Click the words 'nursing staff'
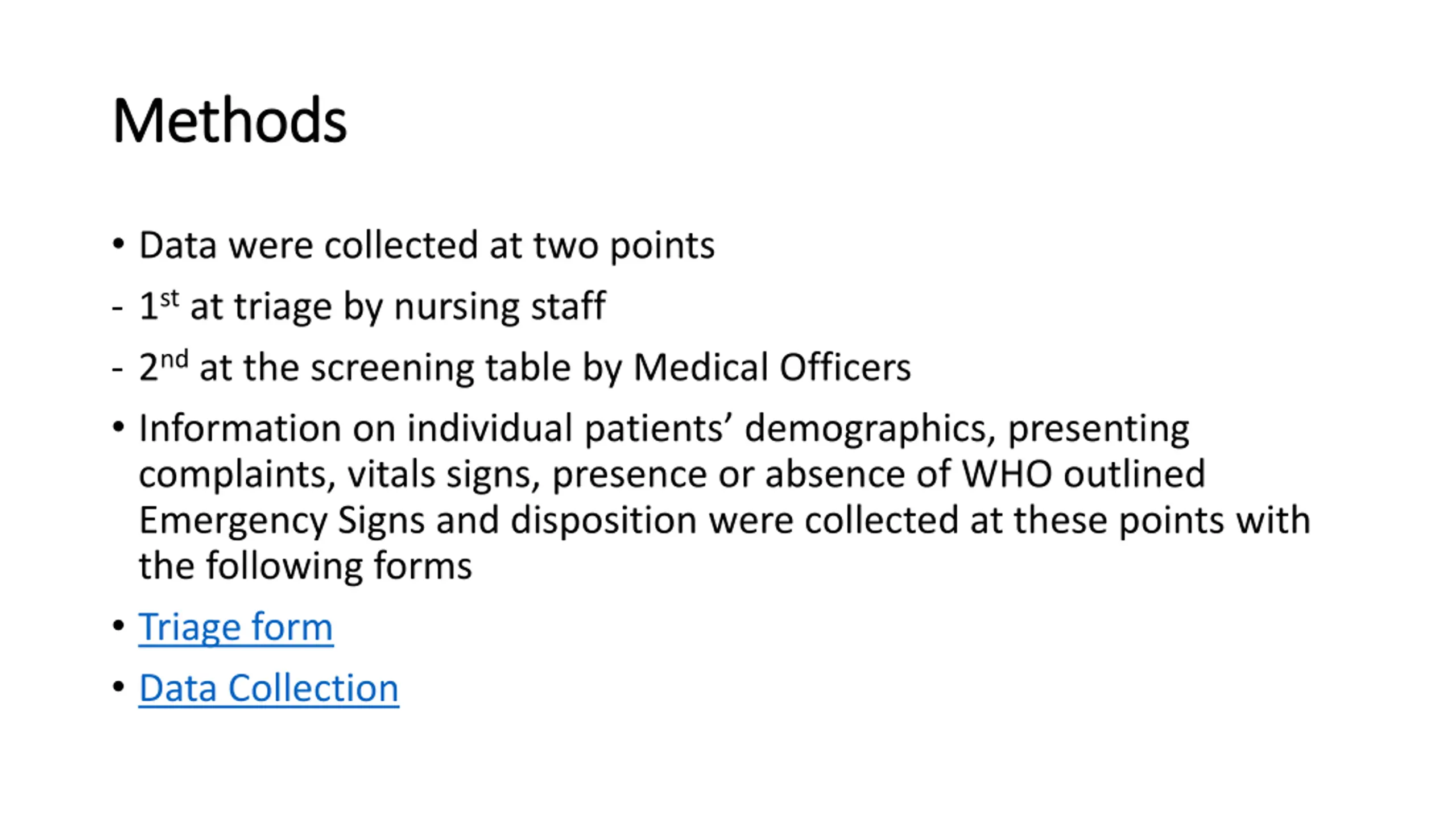Screen dimensions: 1456x819 tap(500, 307)
